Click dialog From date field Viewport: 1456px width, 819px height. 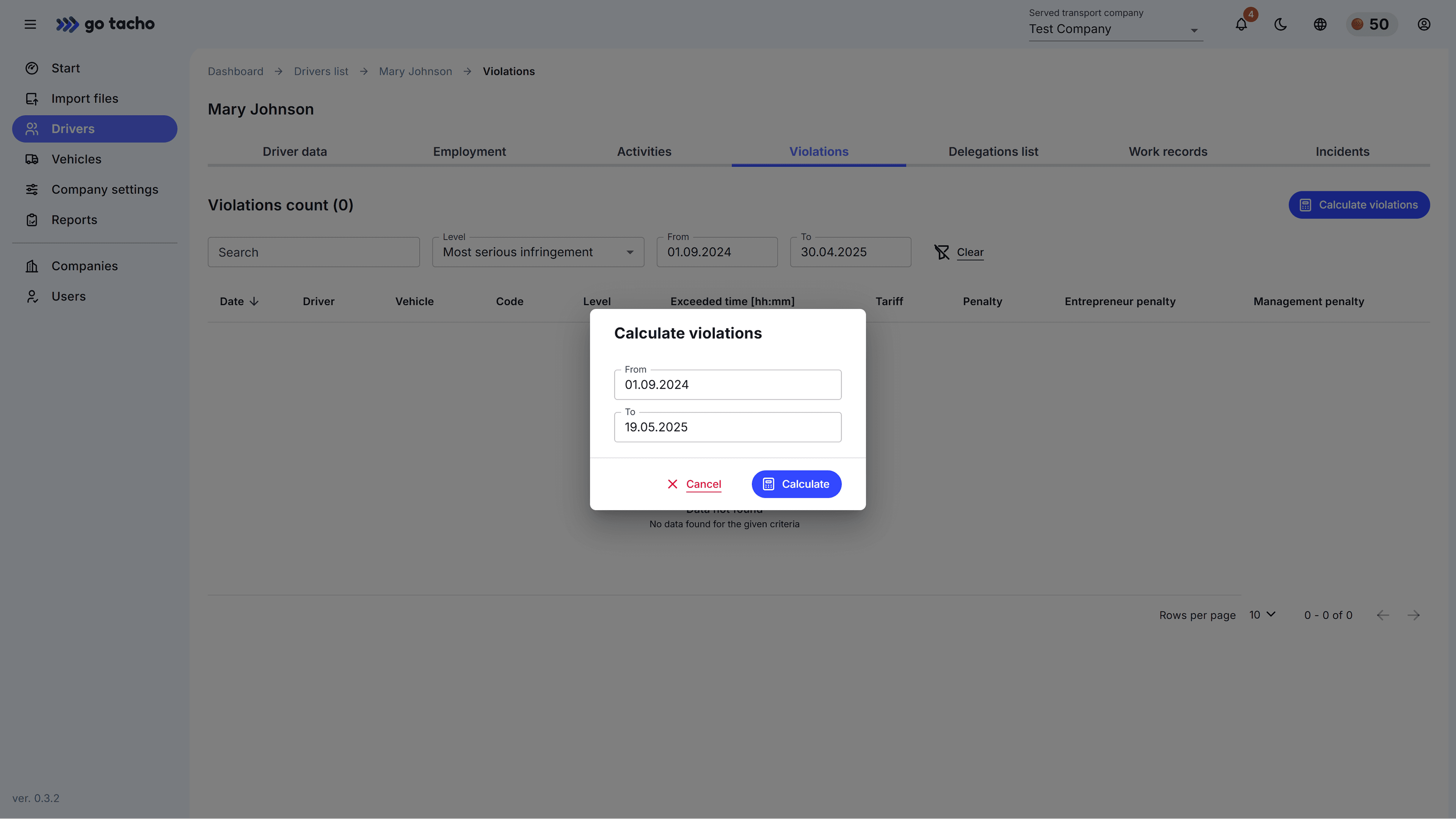[x=728, y=385]
